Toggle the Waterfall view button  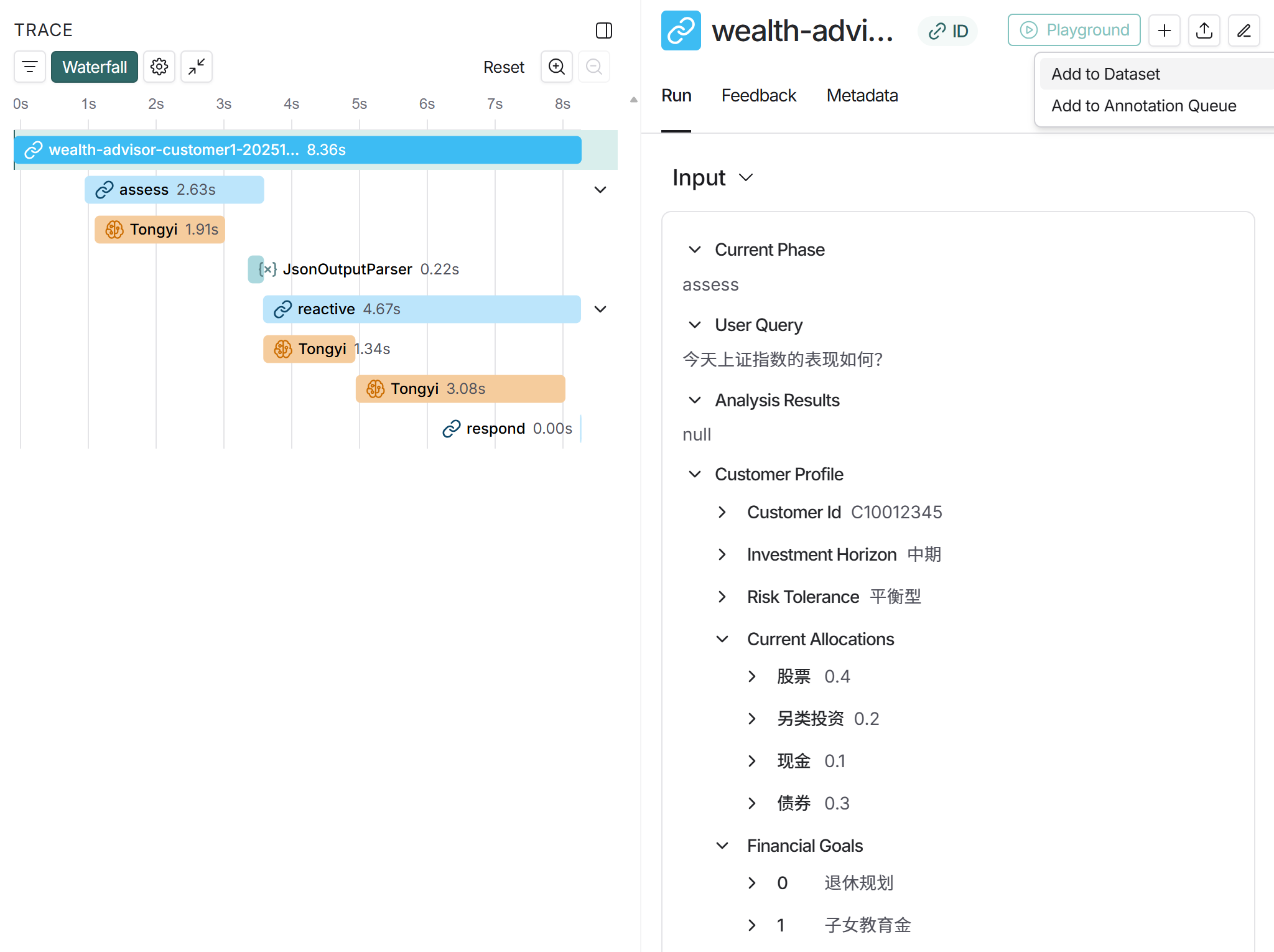coord(95,67)
